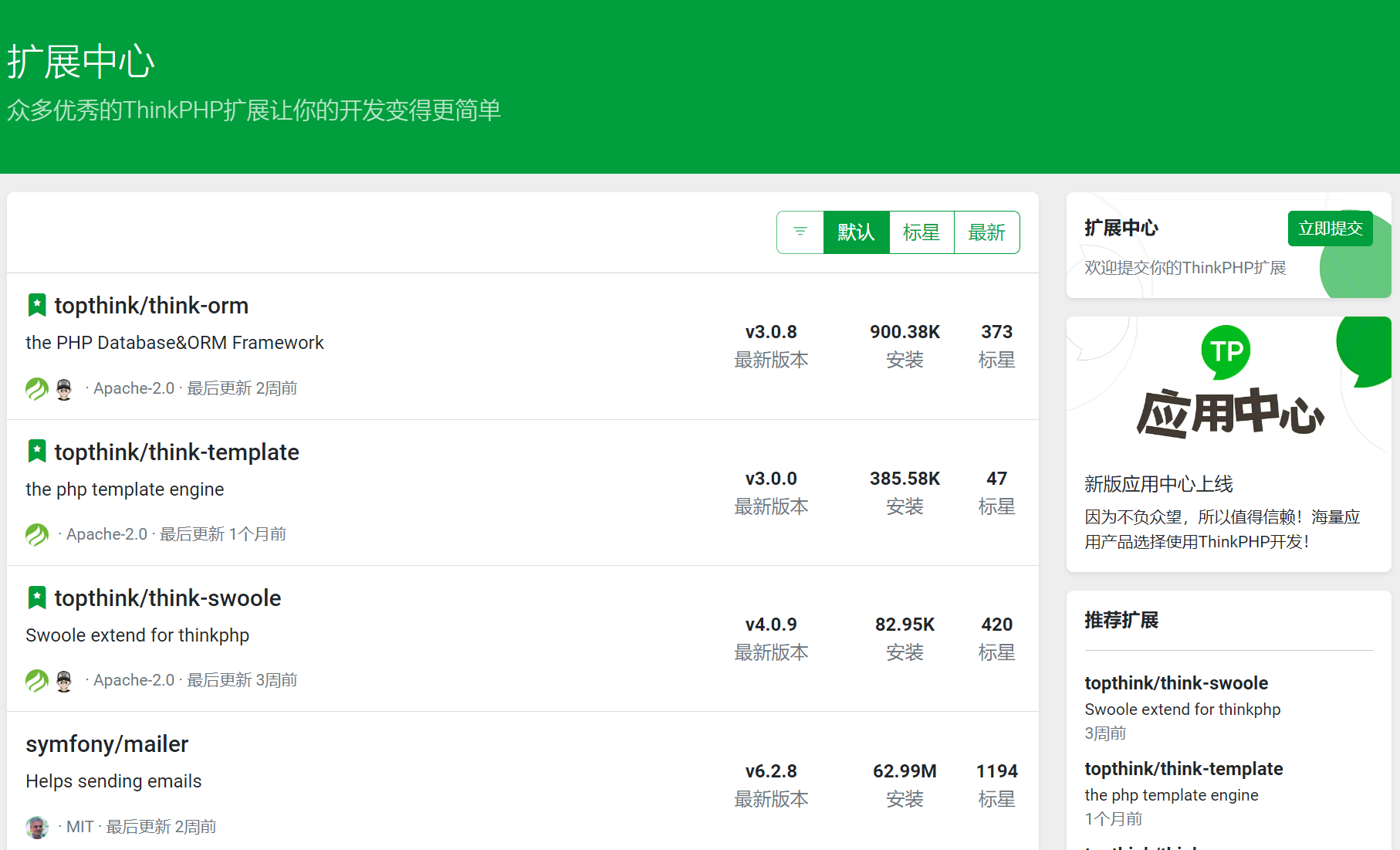Switch to the 最新 sort tab
Screen dimensions: 1400x850
tap(986, 232)
